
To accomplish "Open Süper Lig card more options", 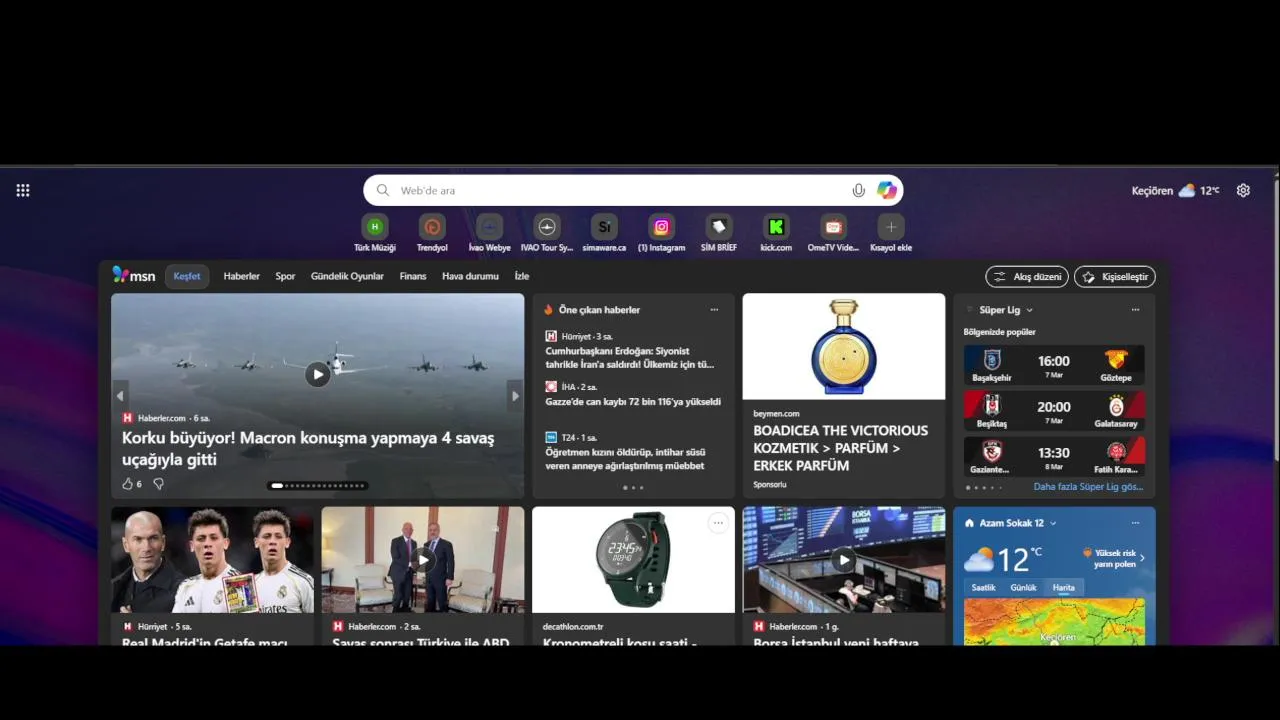I will click(1135, 310).
